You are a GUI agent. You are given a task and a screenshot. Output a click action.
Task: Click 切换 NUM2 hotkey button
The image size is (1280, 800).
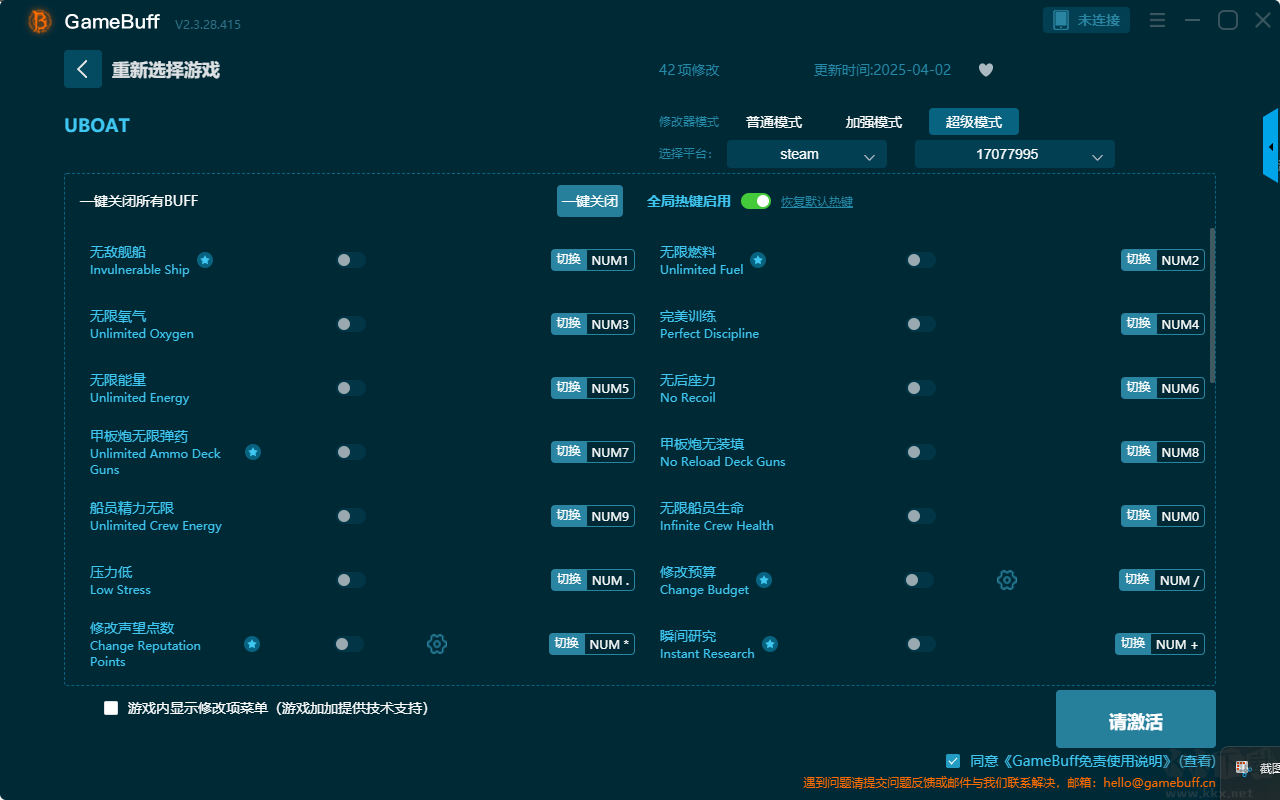point(1163,260)
